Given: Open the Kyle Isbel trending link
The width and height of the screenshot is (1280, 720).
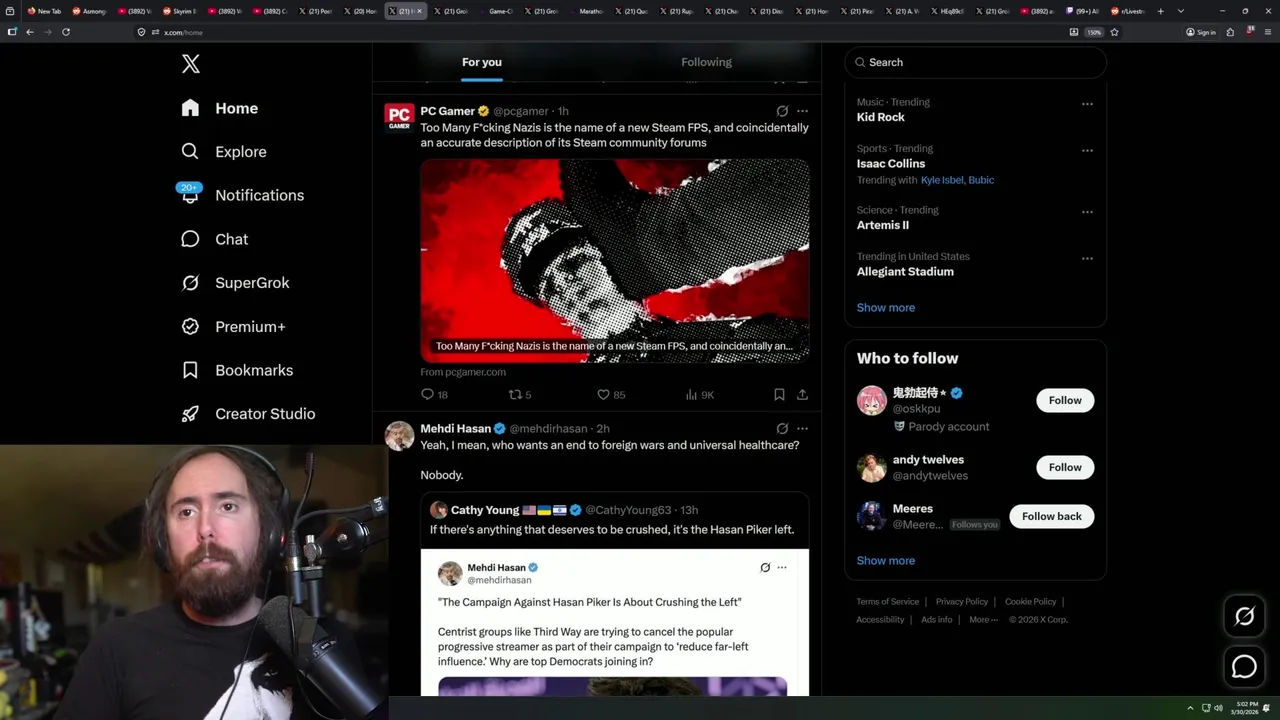Looking at the screenshot, I should coord(942,180).
